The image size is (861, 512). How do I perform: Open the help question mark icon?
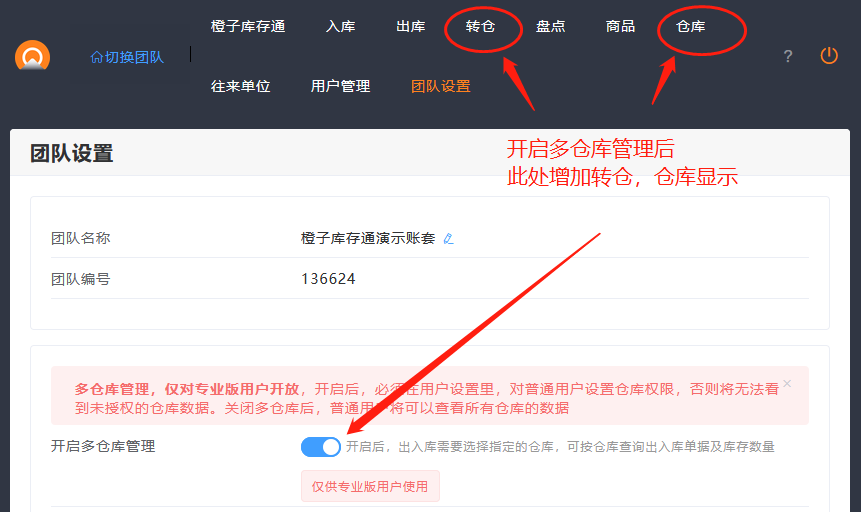tap(788, 56)
